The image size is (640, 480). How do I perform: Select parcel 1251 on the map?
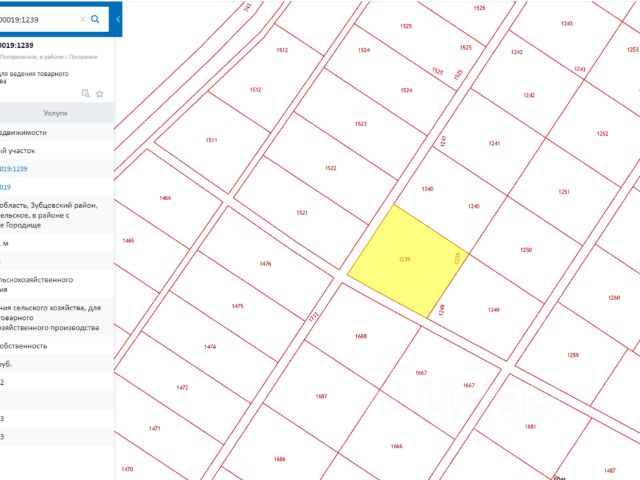pos(564,191)
